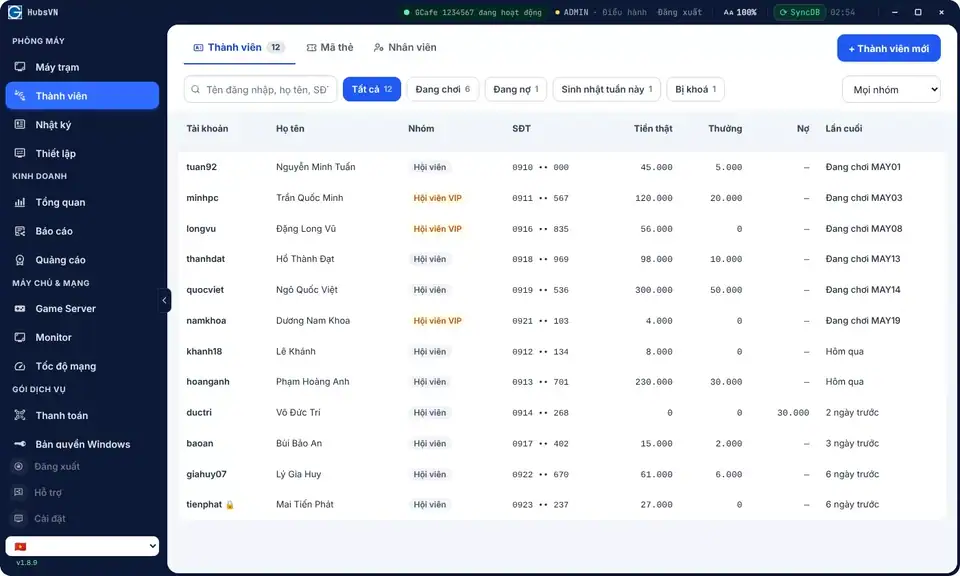Click the lock icon beside tienphat
Viewport: 960px width, 576px height.
(230, 505)
